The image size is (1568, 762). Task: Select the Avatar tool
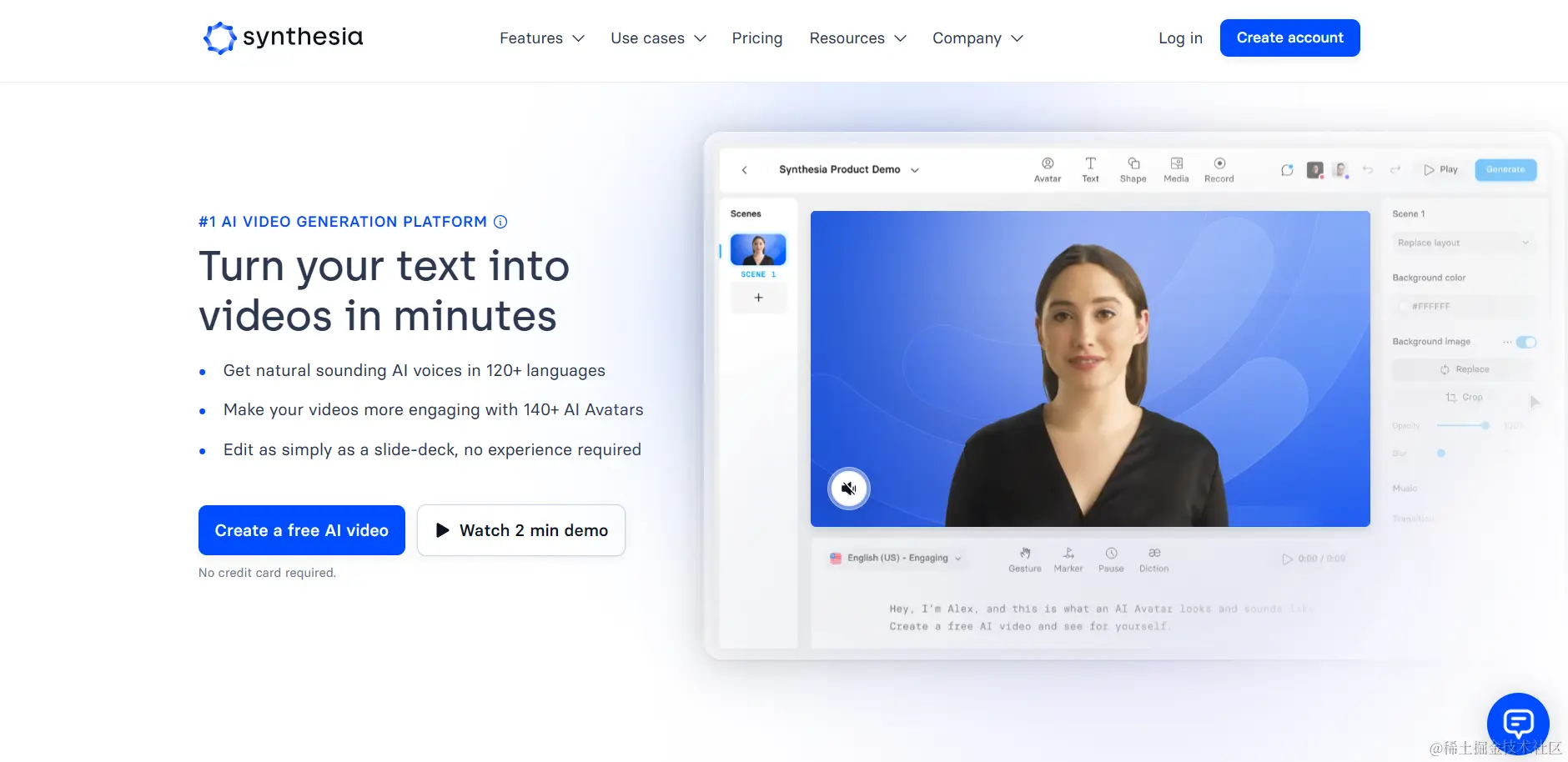[x=1048, y=170]
